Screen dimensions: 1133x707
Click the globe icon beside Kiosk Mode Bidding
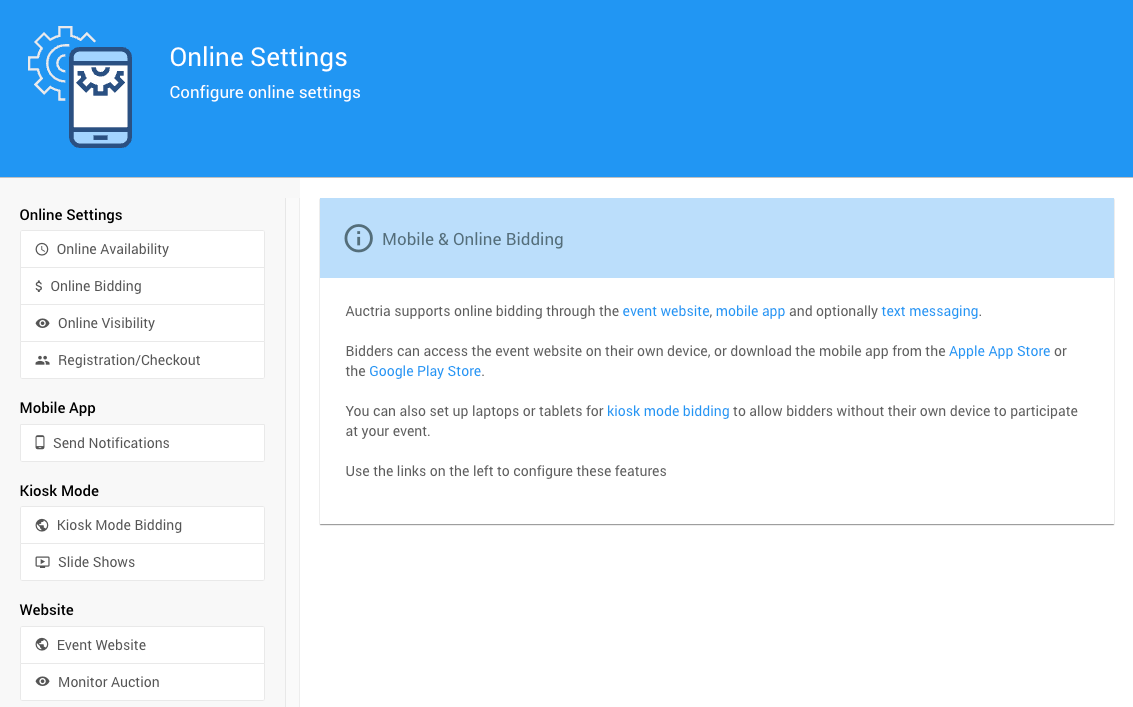pos(42,525)
